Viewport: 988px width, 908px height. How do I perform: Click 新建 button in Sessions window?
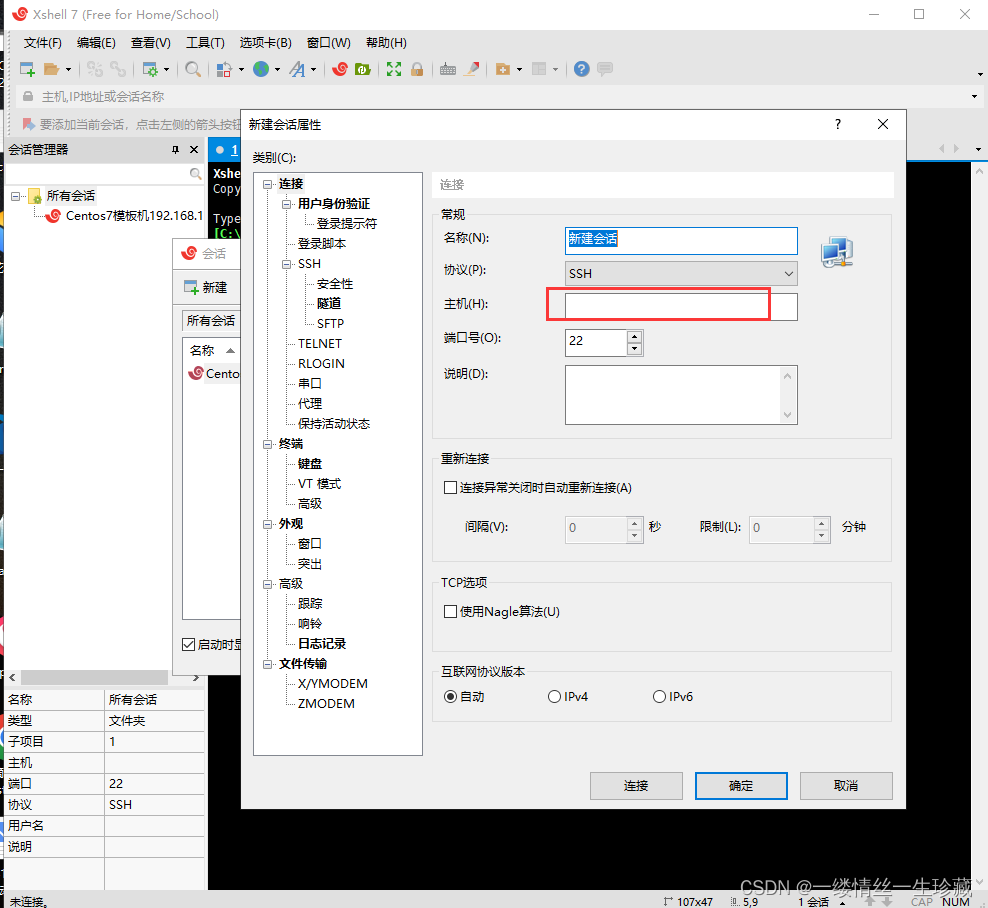(x=206, y=287)
